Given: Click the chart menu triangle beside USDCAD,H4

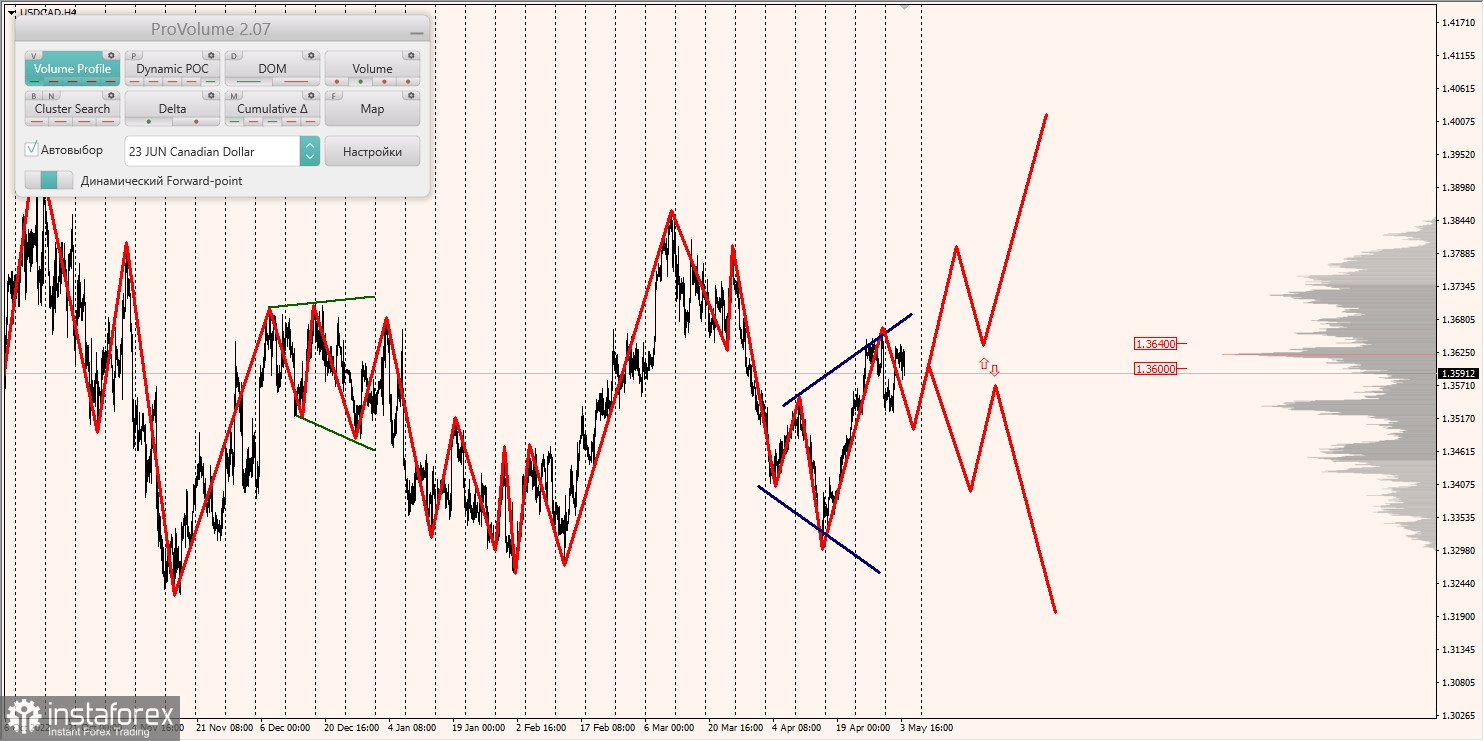Looking at the screenshot, I should (11, 12).
